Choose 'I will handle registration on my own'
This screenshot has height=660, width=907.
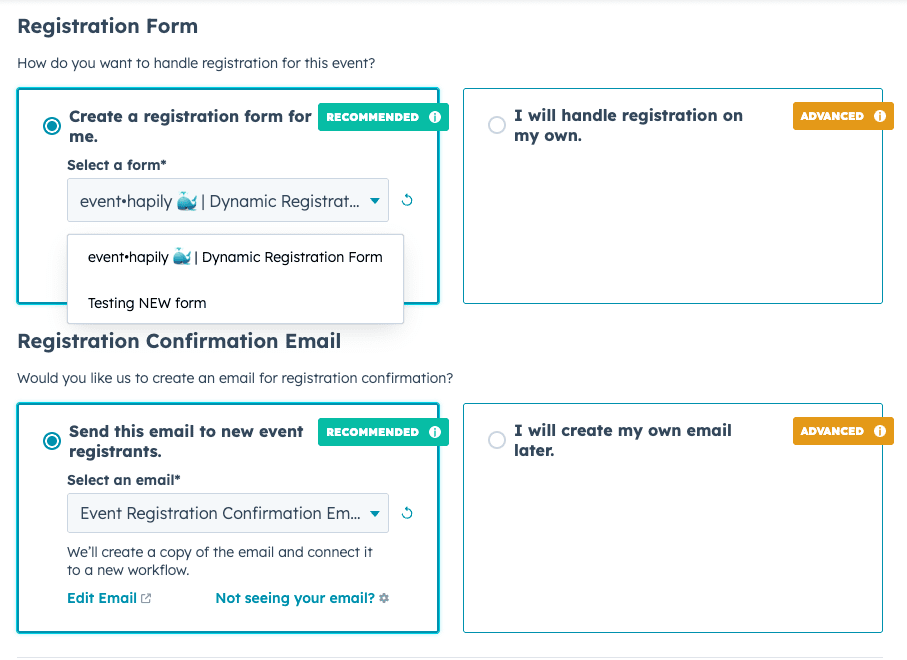(497, 125)
